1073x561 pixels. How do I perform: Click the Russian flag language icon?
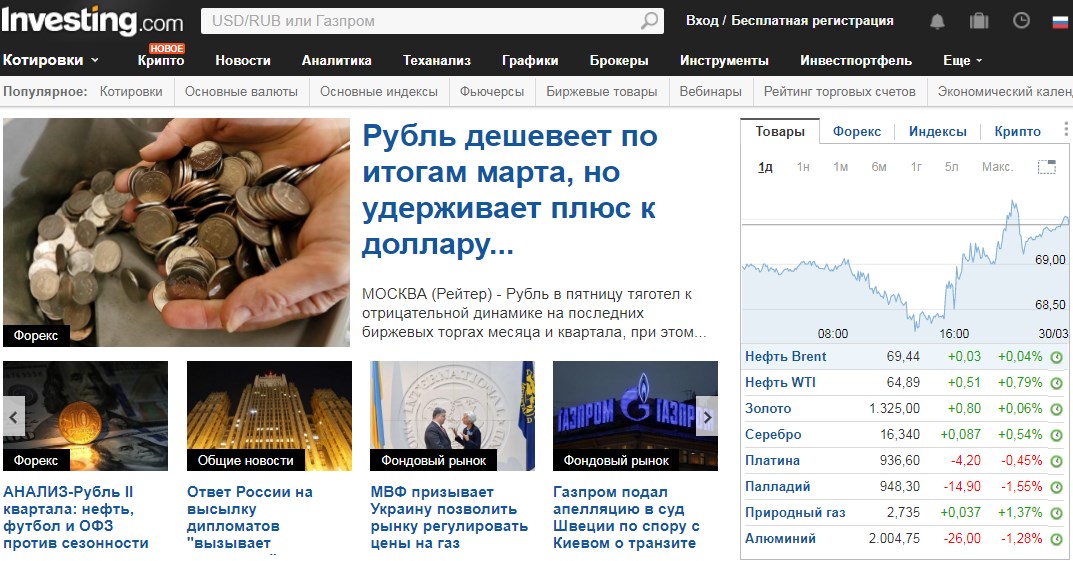point(1060,21)
